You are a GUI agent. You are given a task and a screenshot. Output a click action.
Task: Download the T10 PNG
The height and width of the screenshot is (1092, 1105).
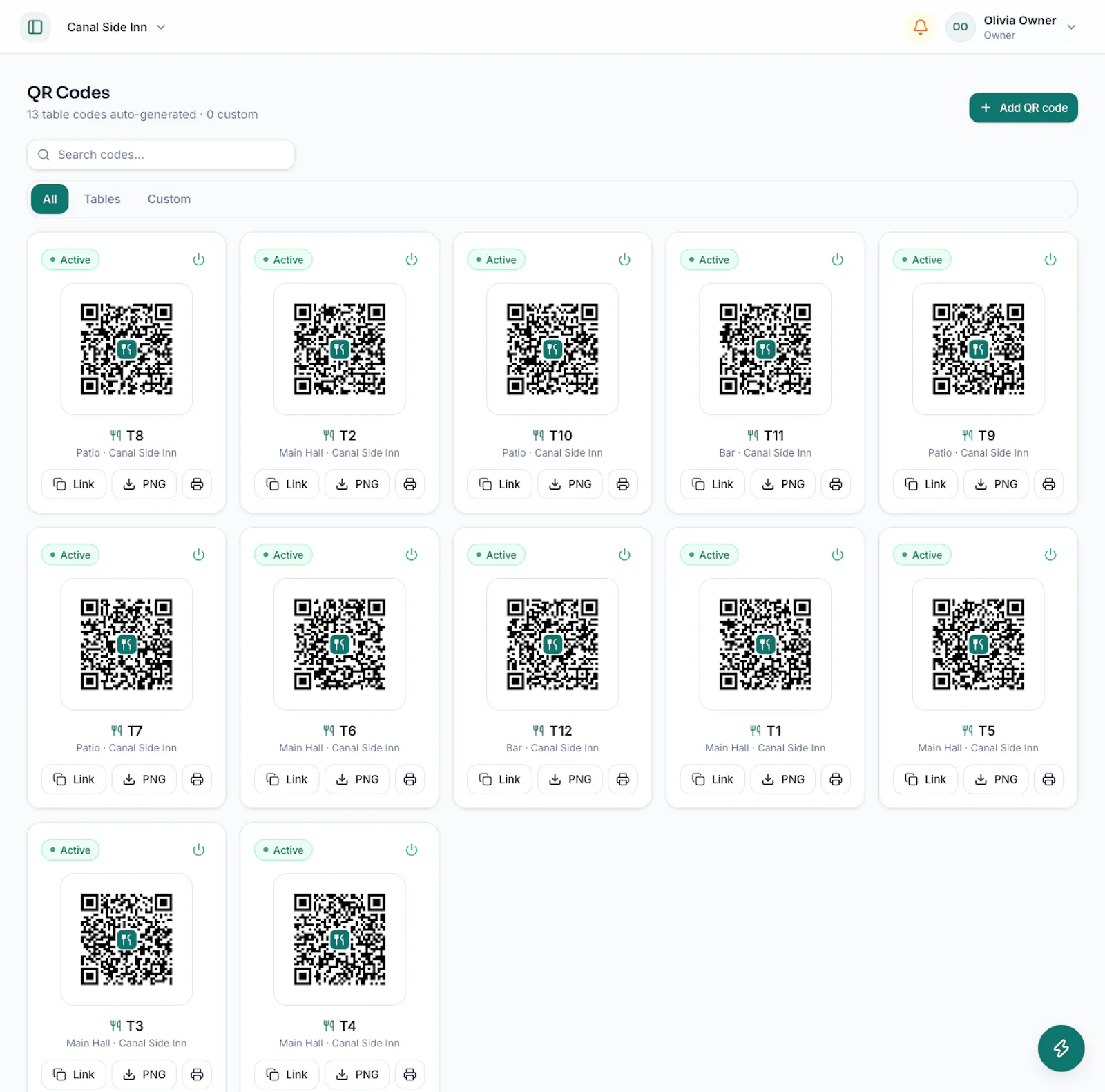570,484
